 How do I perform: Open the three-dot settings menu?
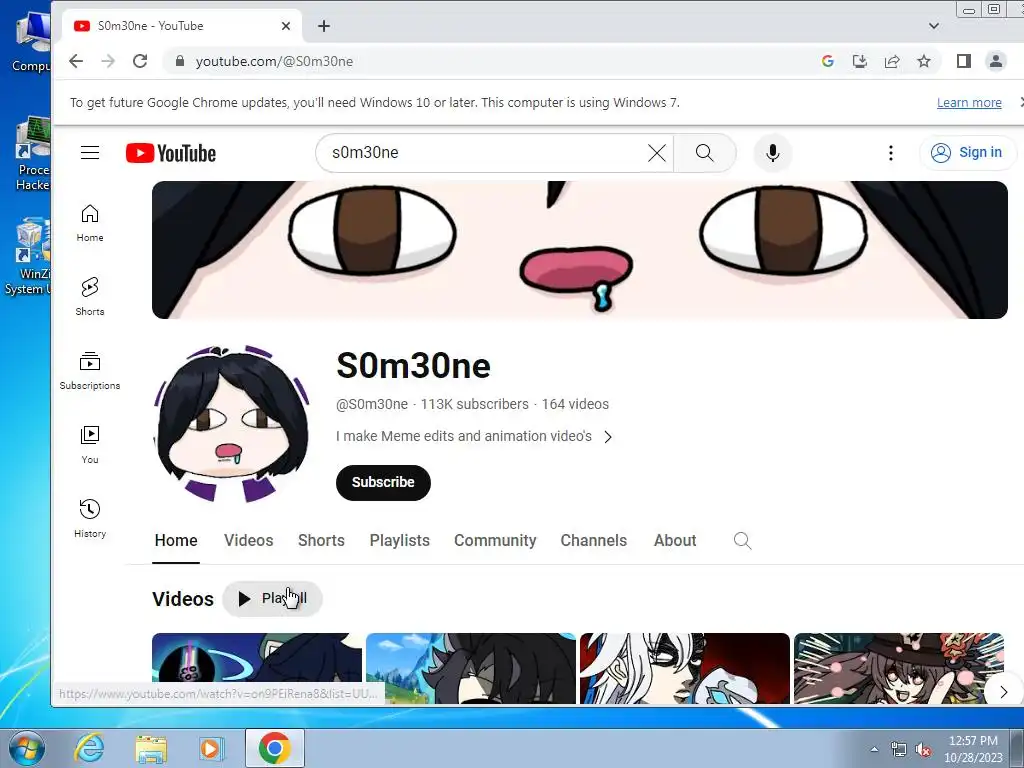coord(891,153)
